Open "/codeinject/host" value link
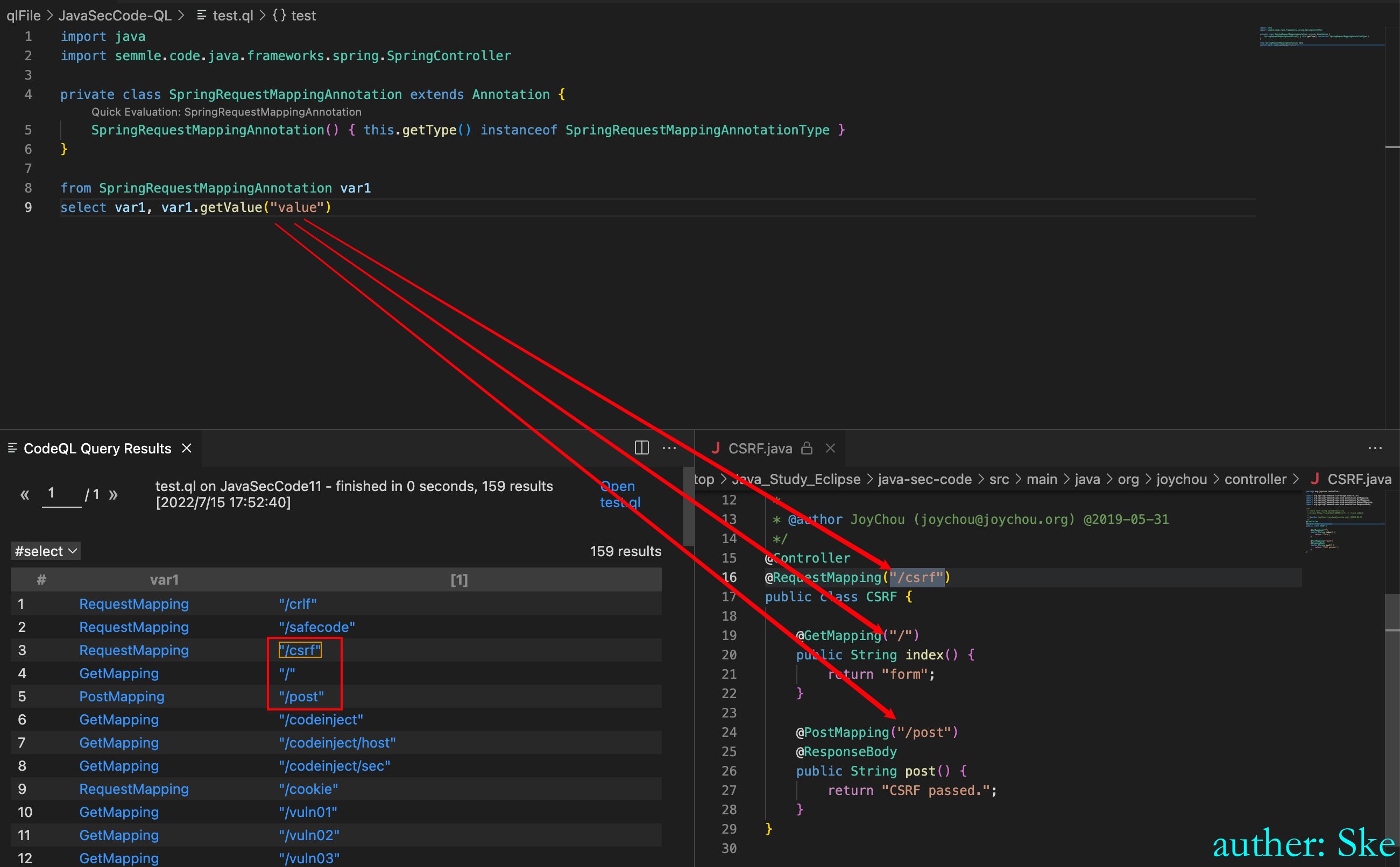 [x=337, y=743]
